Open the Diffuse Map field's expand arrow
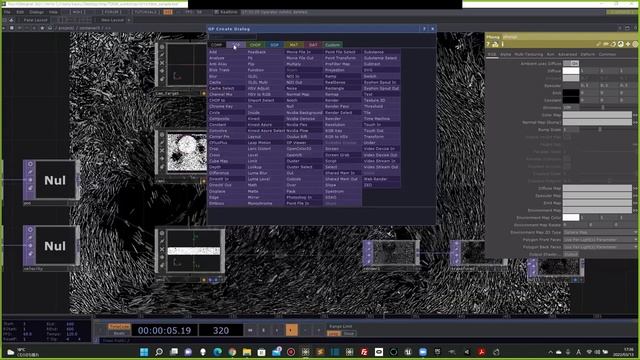 635,188
